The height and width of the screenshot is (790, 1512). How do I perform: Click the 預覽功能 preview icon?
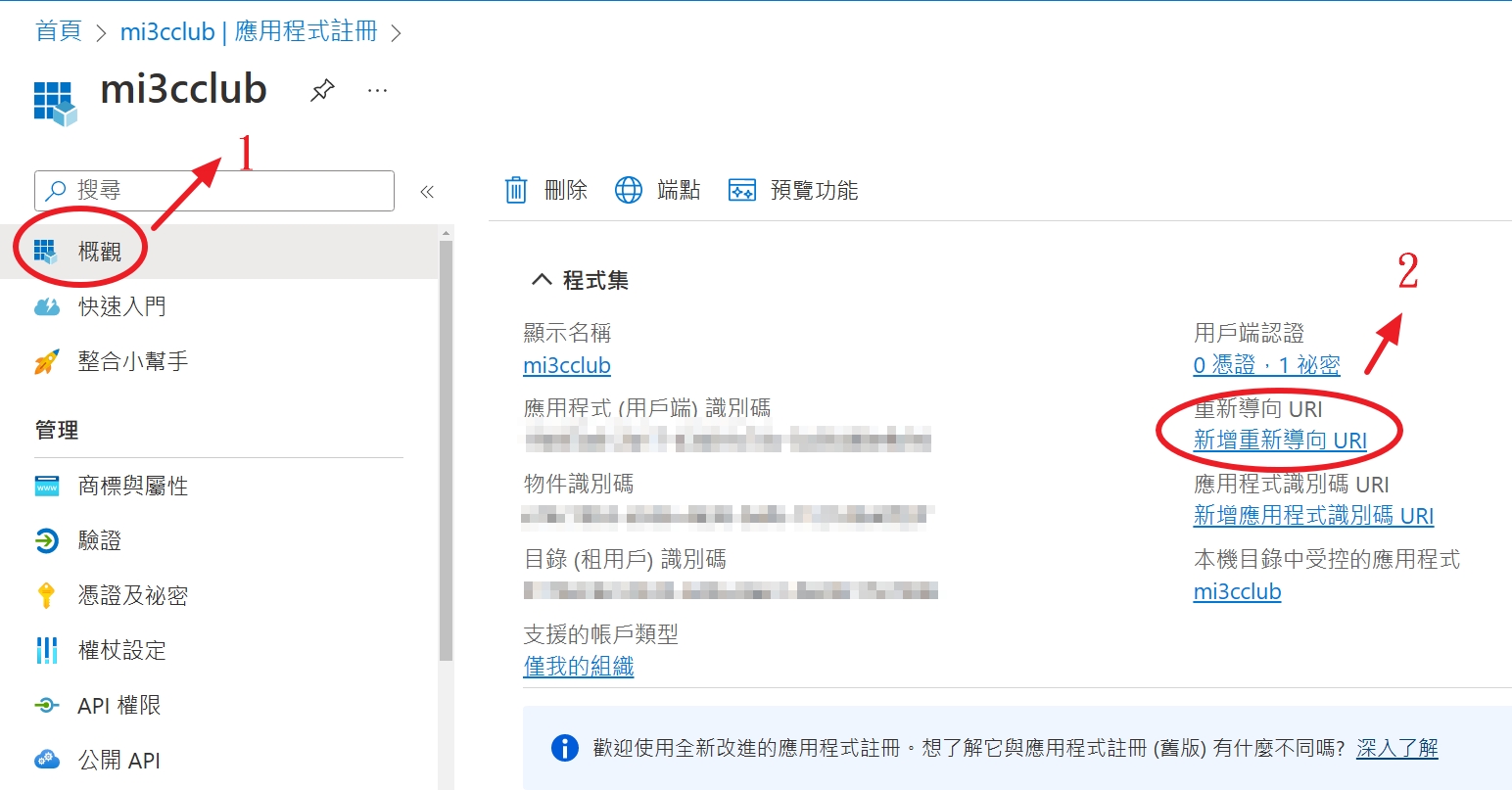click(x=742, y=190)
